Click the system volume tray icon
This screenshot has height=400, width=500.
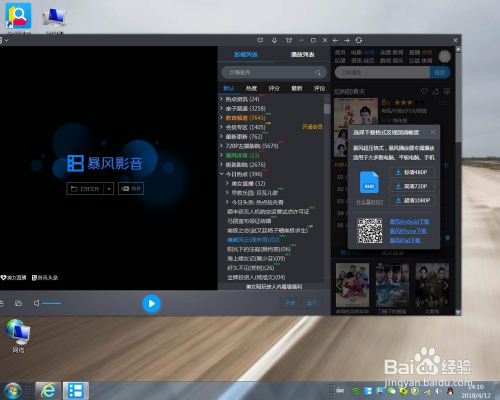438,391
